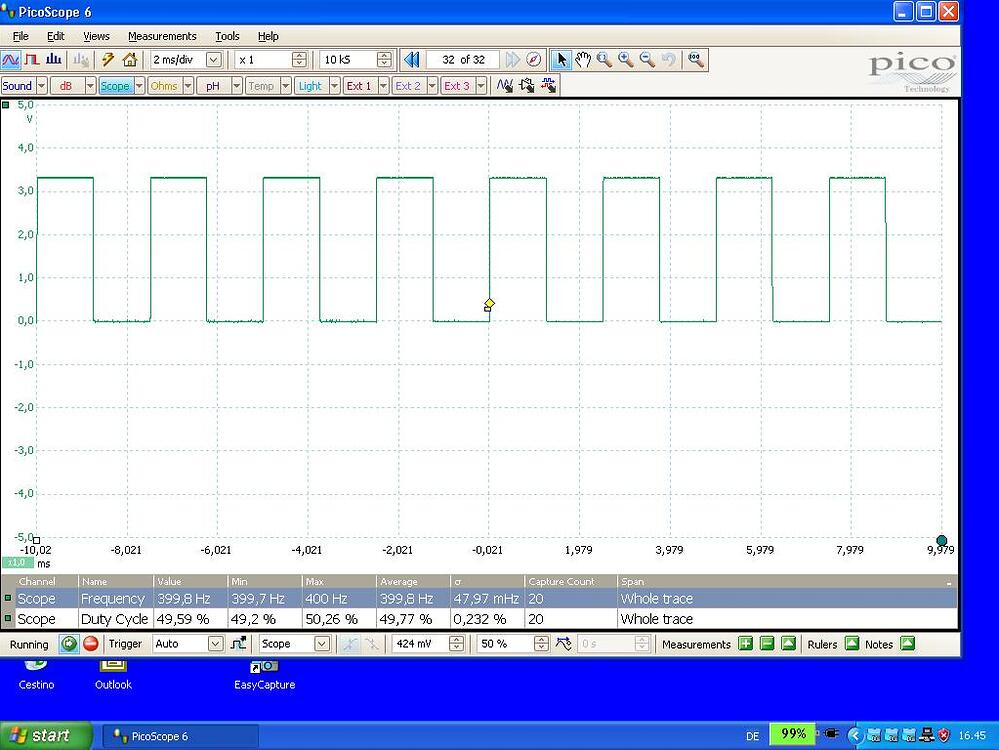Go to first waveform buffer

pyautogui.click(x=411, y=60)
